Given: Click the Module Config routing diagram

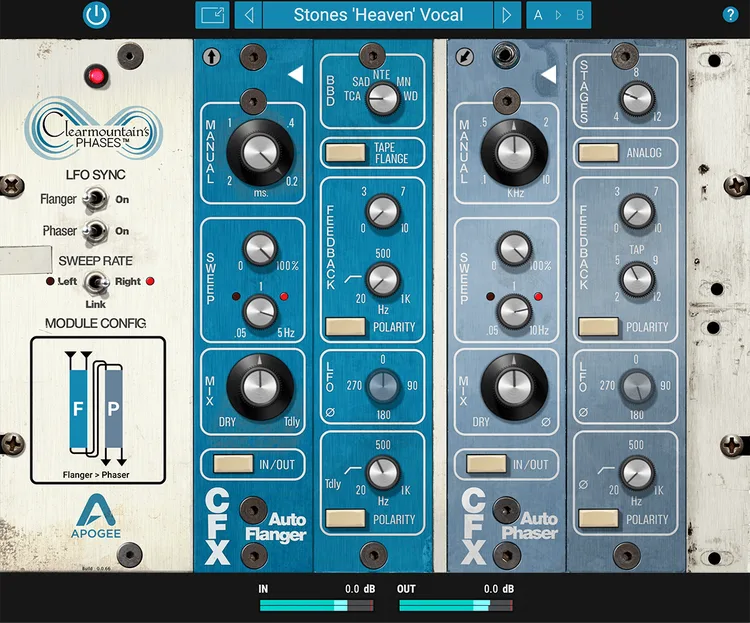Looking at the screenshot, I should [97, 409].
